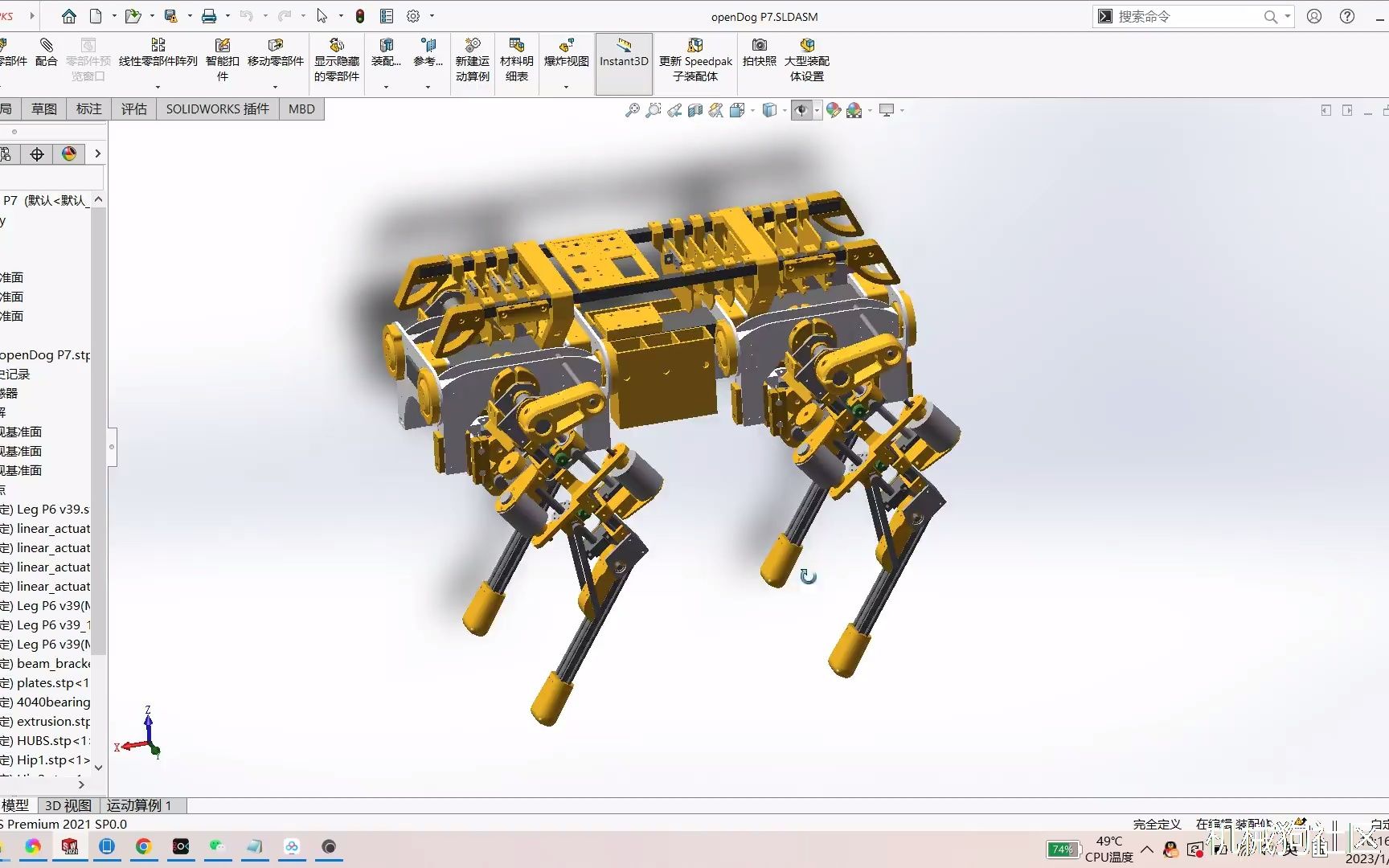Open the Help question mark icon
1389x868 pixels.
(1347, 16)
